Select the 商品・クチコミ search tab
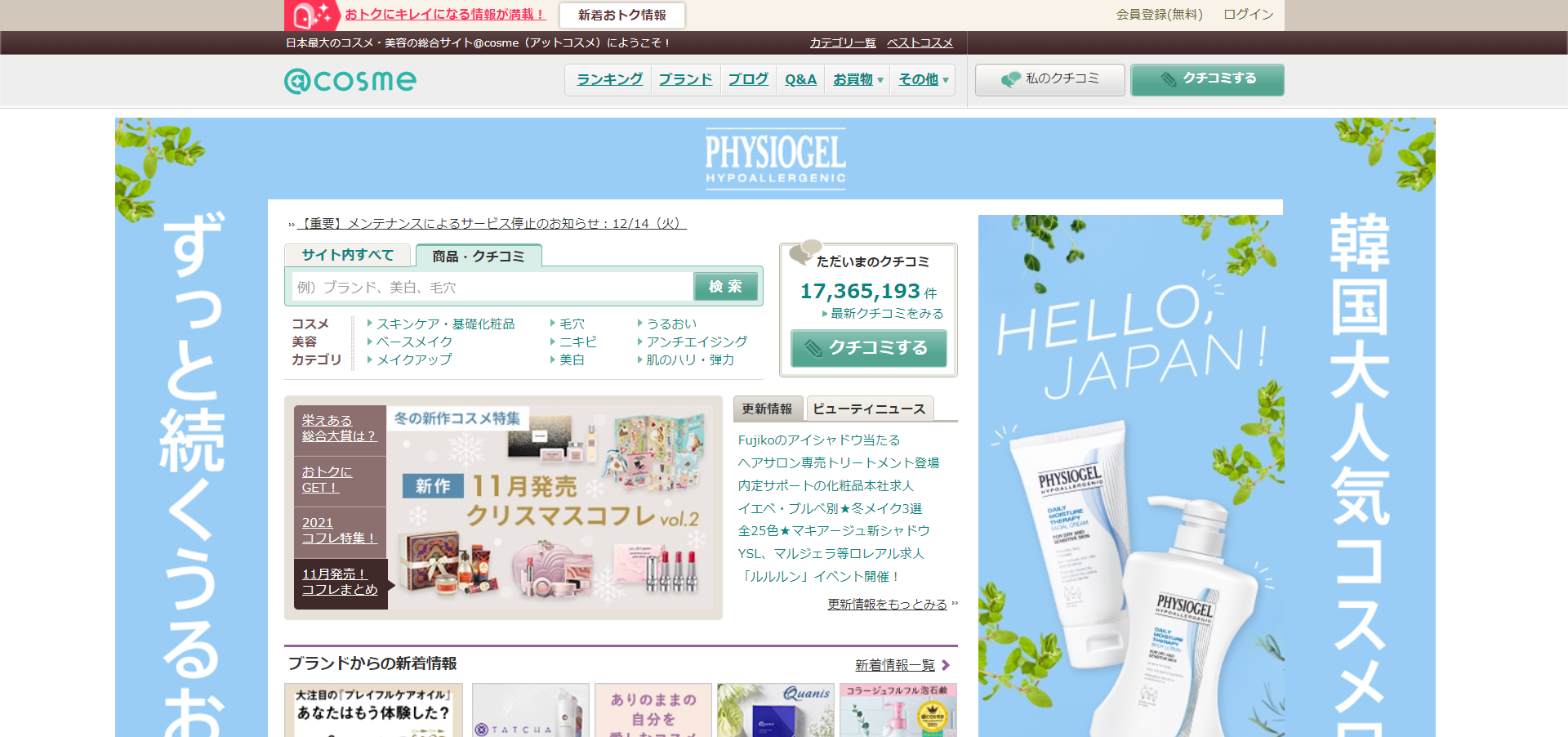The height and width of the screenshot is (737, 1568). point(479,256)
